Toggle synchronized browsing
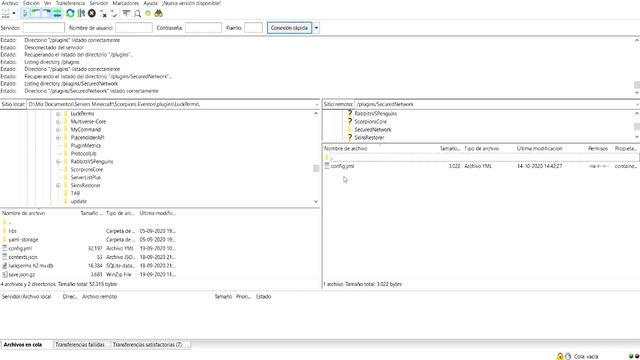This screenshot has width=640, height=360. [x=148, y=13]
